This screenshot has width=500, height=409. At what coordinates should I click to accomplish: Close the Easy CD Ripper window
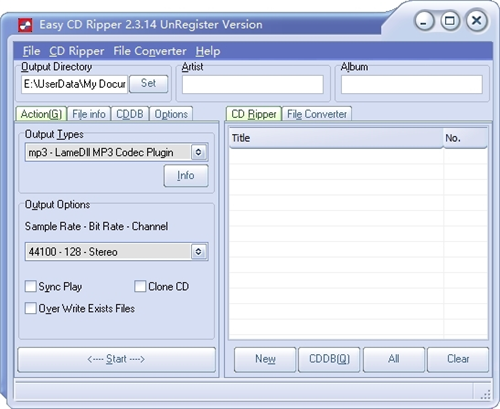[x=477, y=21]
